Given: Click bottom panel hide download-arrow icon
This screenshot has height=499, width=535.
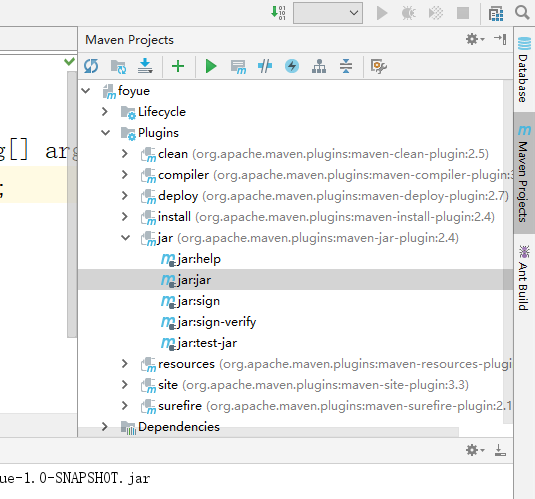Looking at the screenshot, I should tap(500, 450).
